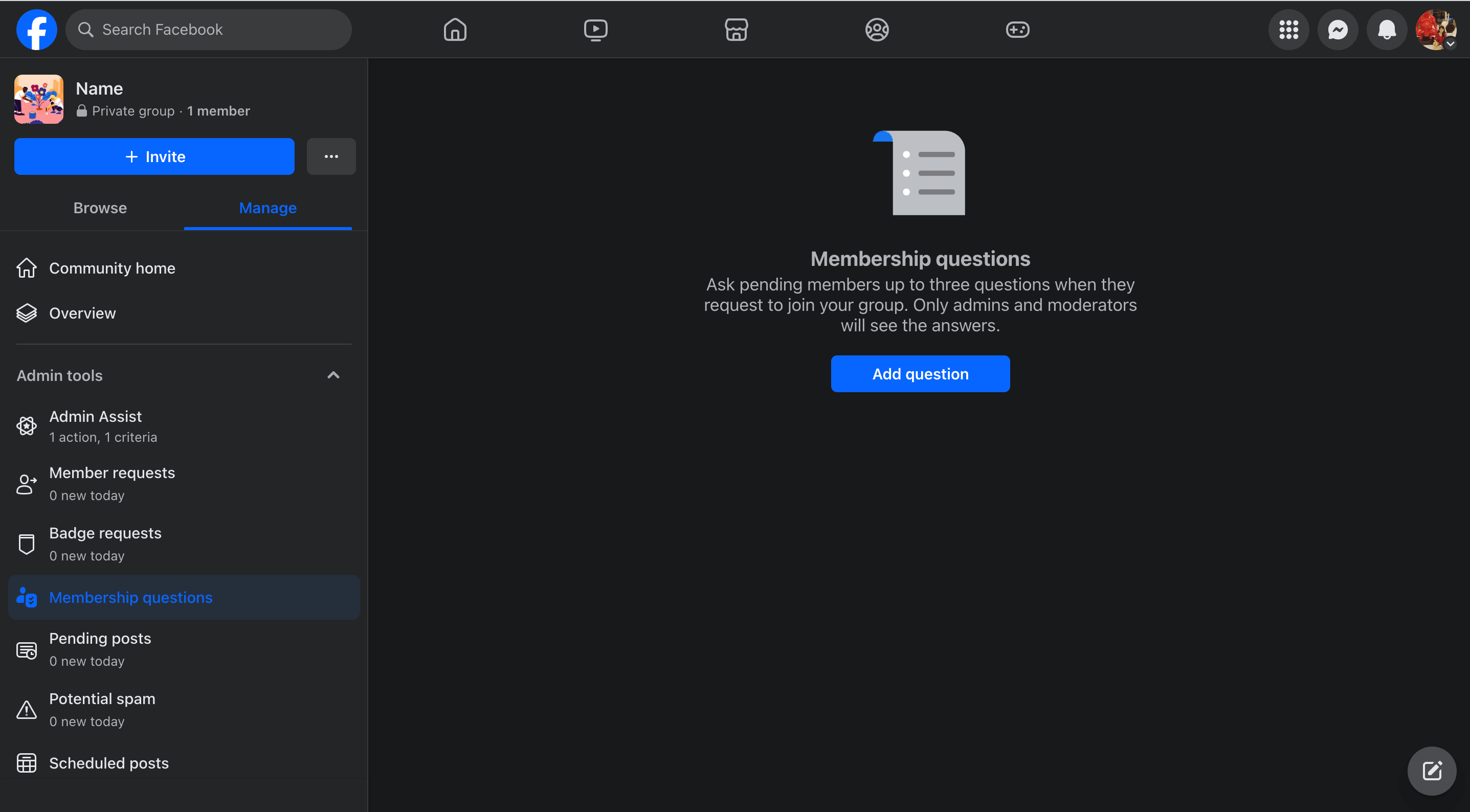Select the Manage tab
The width and height of the screenshot is (1470, 812).
268,208
